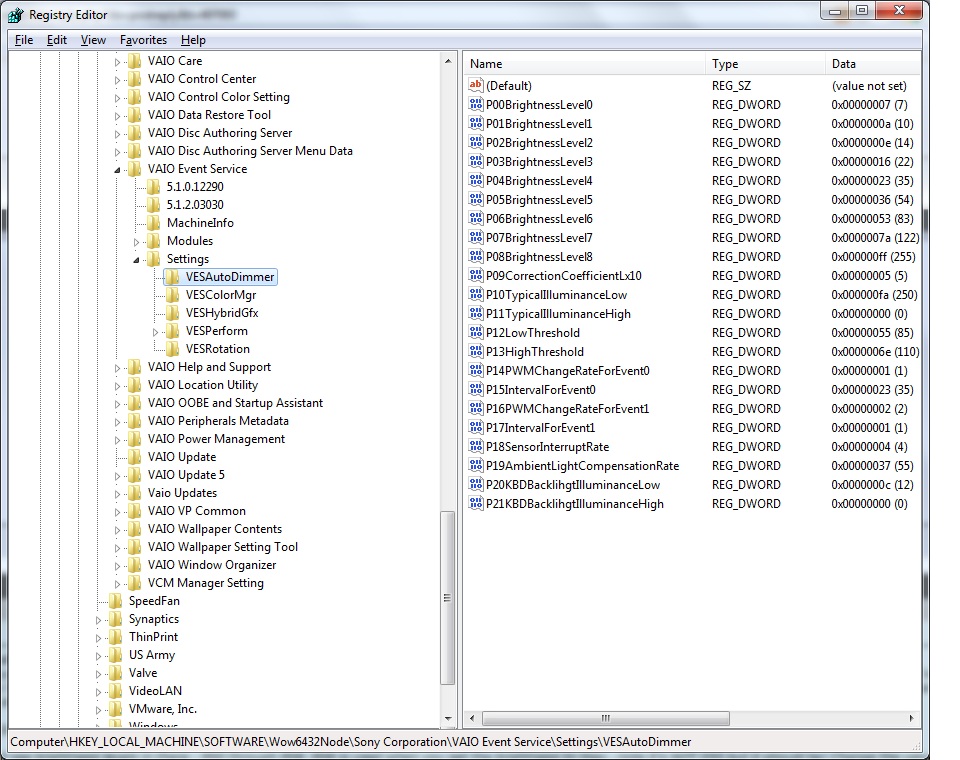Click the VESColorMgr folder icon

click(x=174, y=295)
